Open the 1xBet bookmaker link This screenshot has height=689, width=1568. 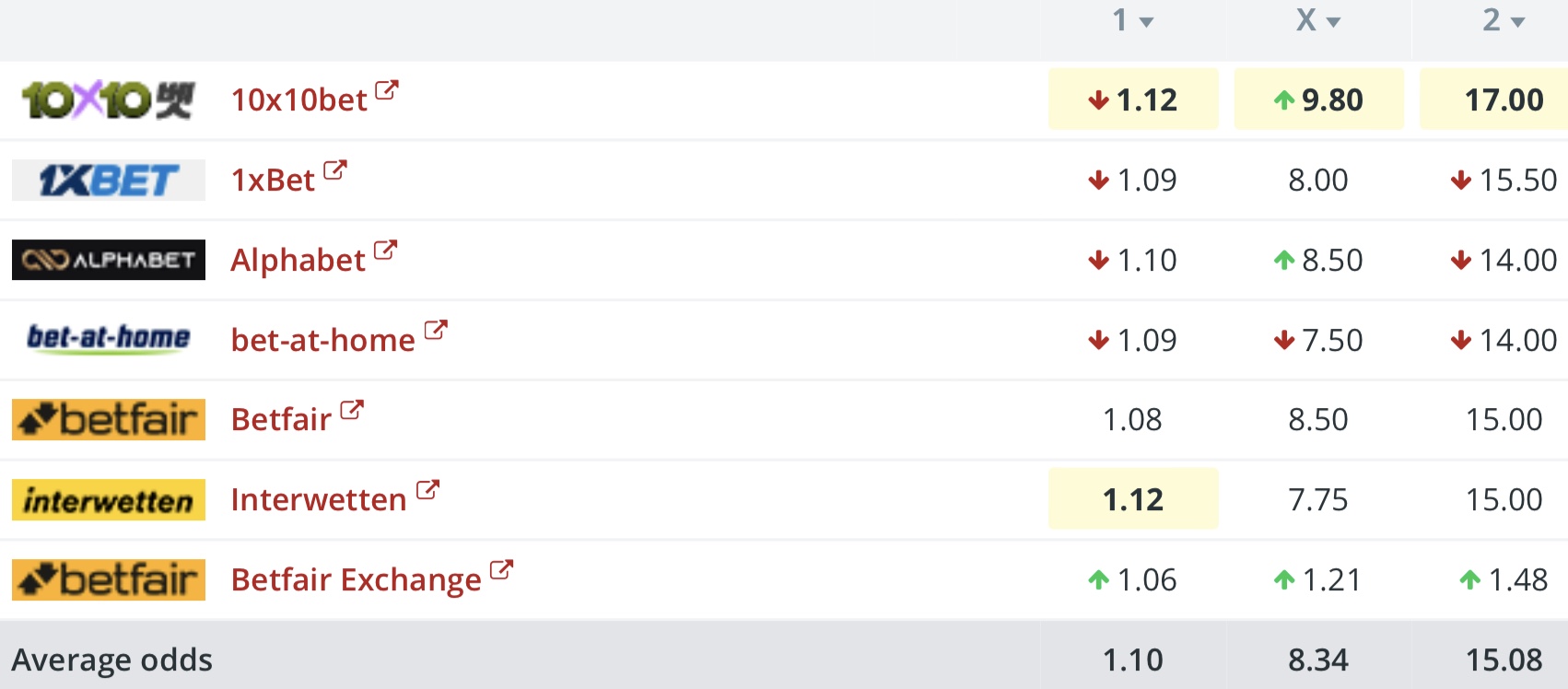(x=273, y=180)
